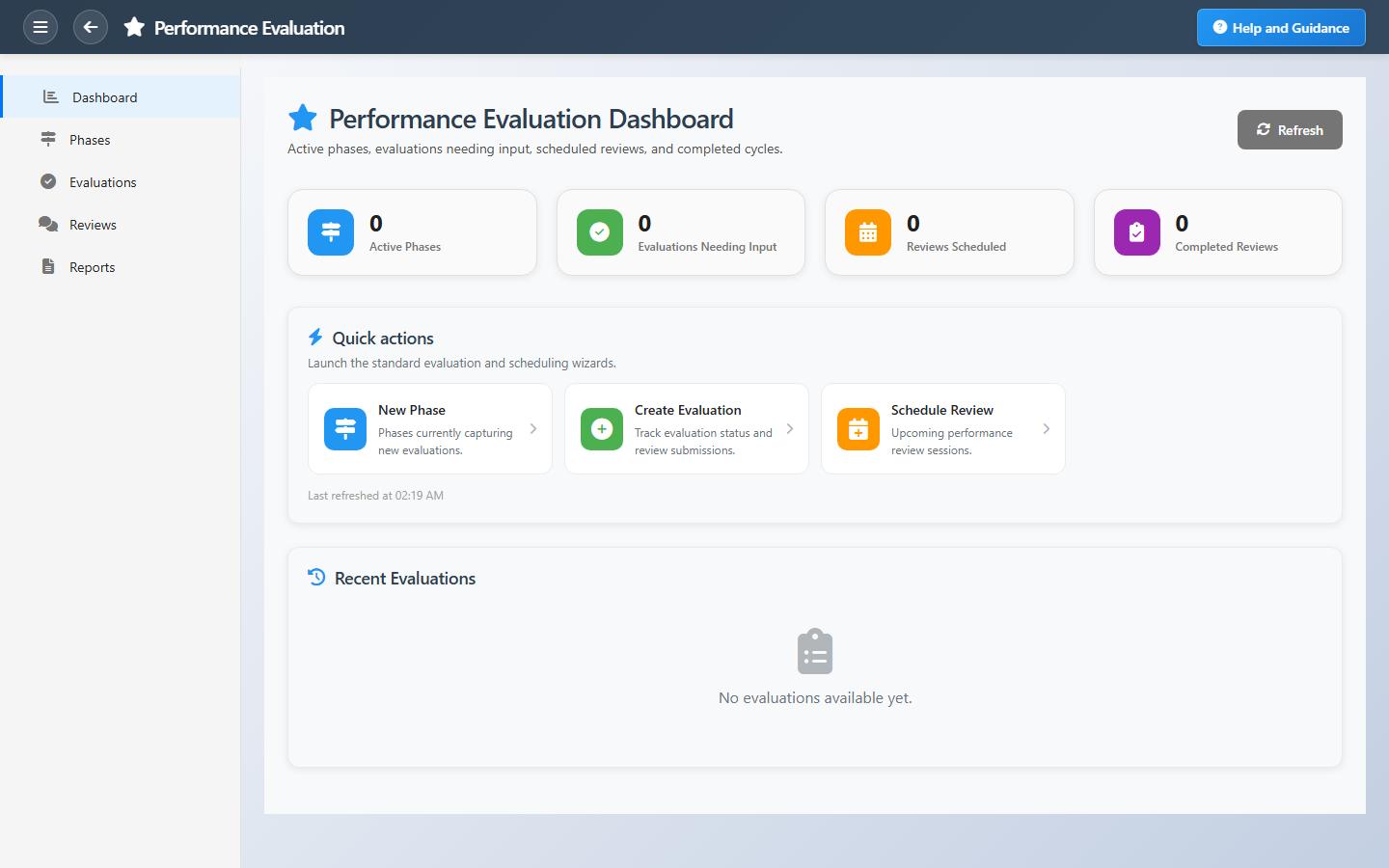The height and width of the screenshot is (868, 1389).
Task: Open the Phases sidebar item
Action: 90,140
